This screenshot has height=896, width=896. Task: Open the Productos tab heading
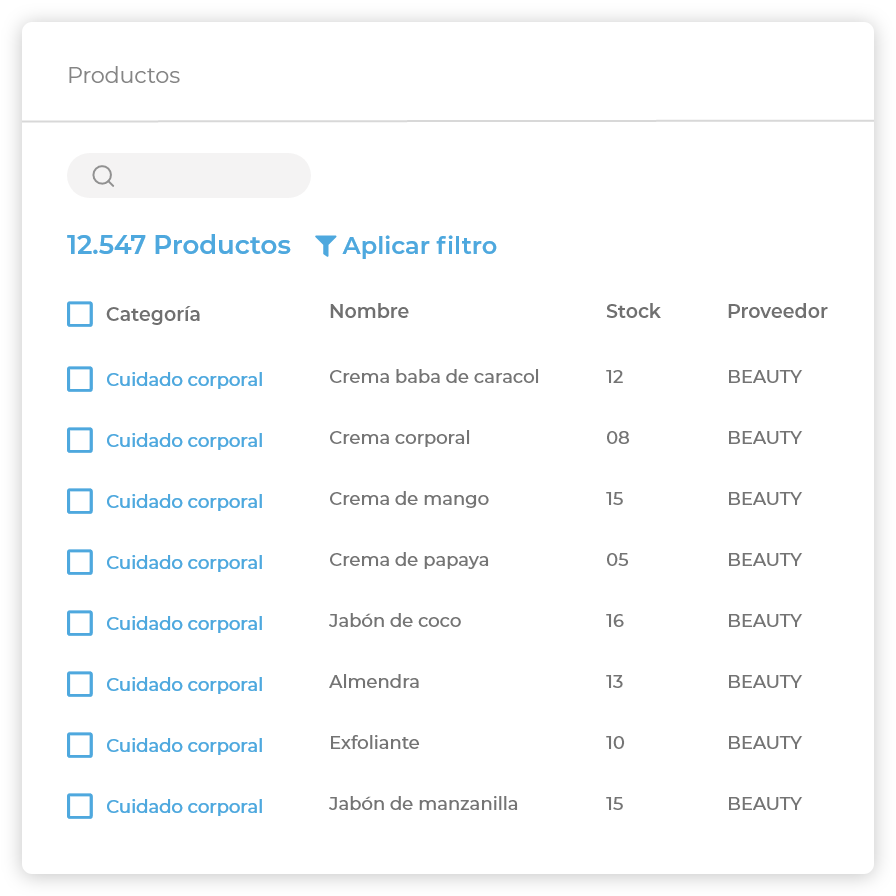click(124, 76)
